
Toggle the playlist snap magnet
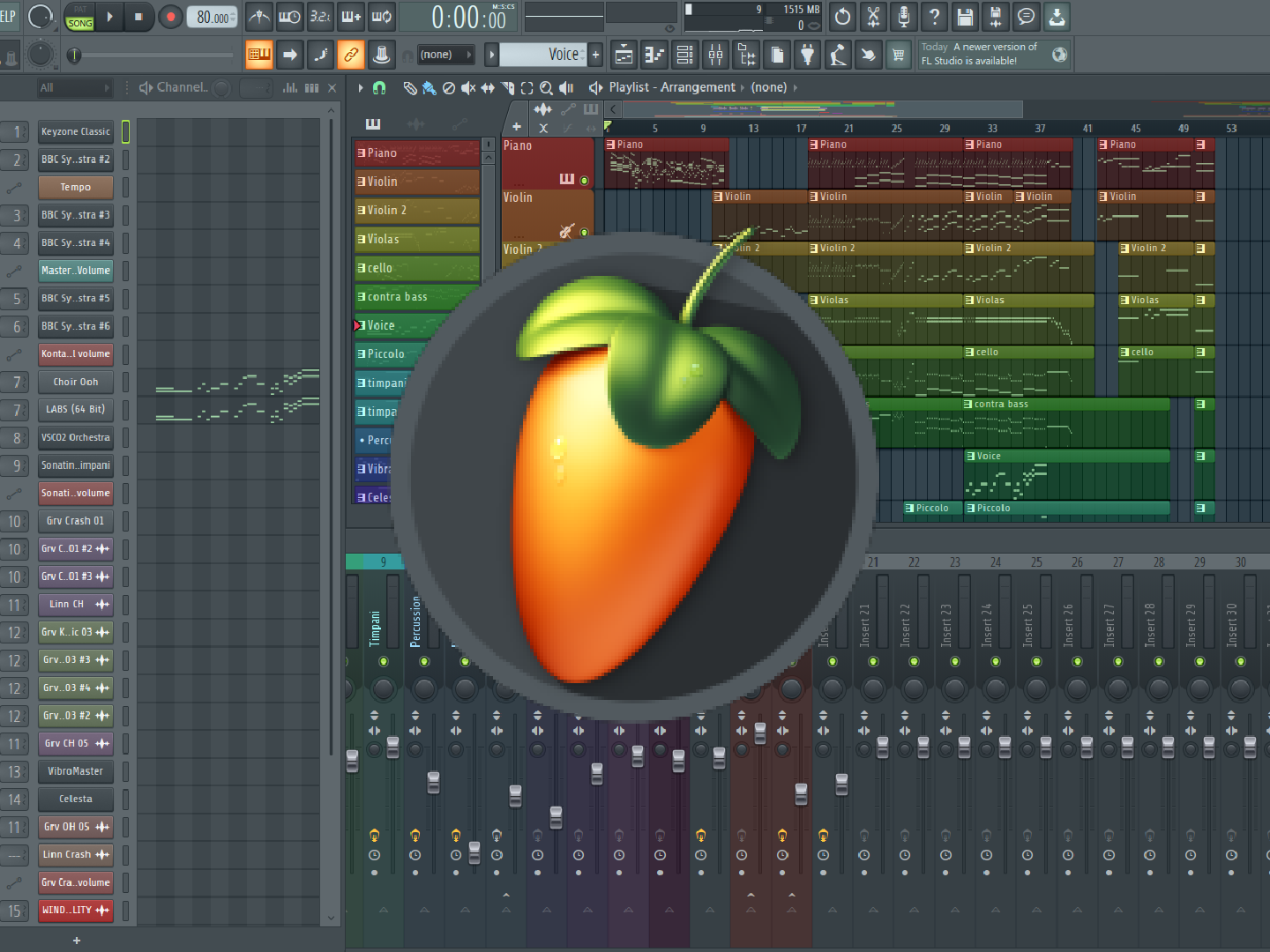[379, 87]
